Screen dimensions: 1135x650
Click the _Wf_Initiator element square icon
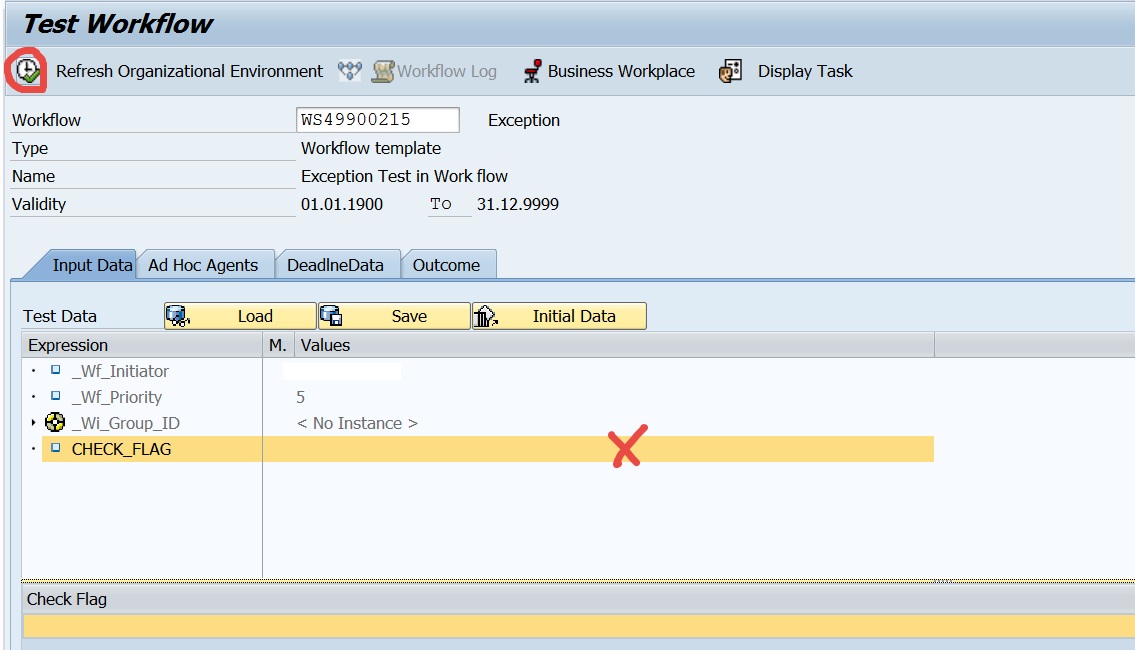click(x=56, y=370)
